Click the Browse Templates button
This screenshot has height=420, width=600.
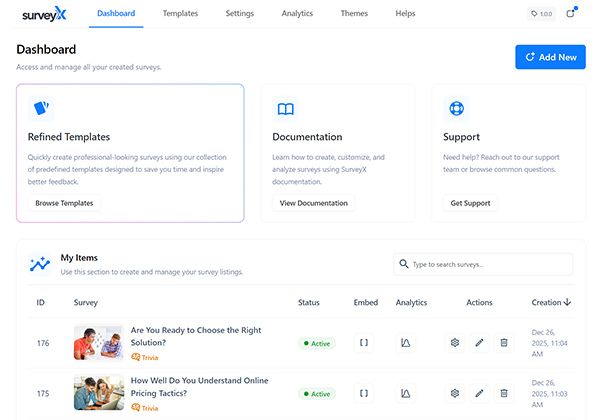pyautogui.click(x=64, y=203)
